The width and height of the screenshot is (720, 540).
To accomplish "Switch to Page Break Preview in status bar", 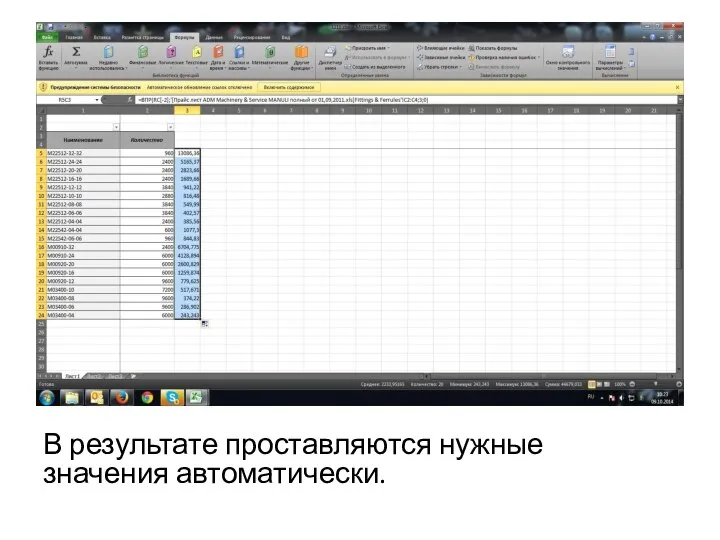I will pyautogui.click(x=607, y=384).
